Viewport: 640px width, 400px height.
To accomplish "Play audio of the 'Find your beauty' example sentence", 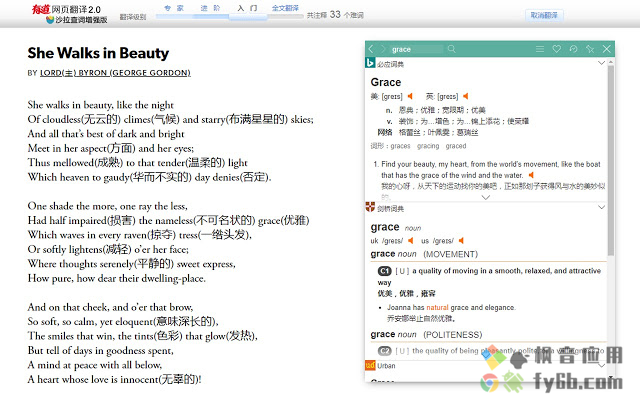I will click(531, 175).
